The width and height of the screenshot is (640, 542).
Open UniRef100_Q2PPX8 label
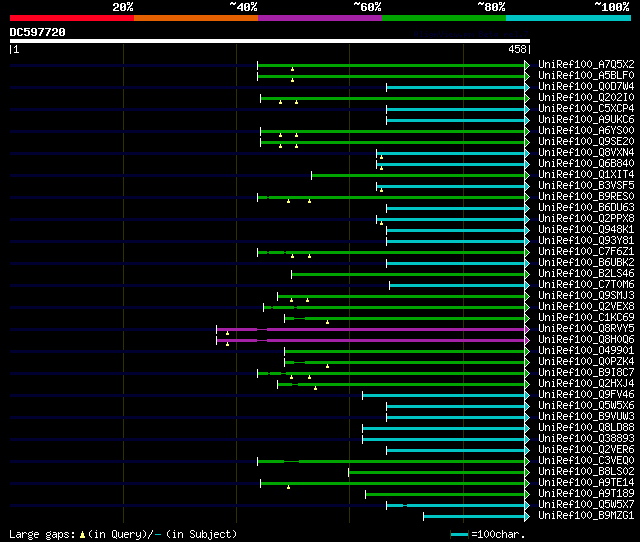point(586,219)
